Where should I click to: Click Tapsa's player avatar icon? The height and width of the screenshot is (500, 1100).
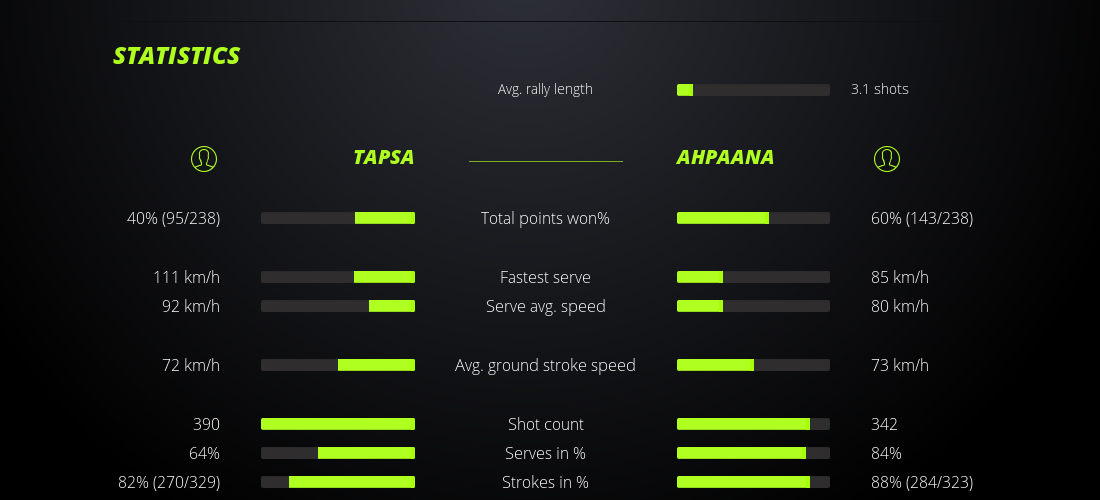tap(204, 158)
